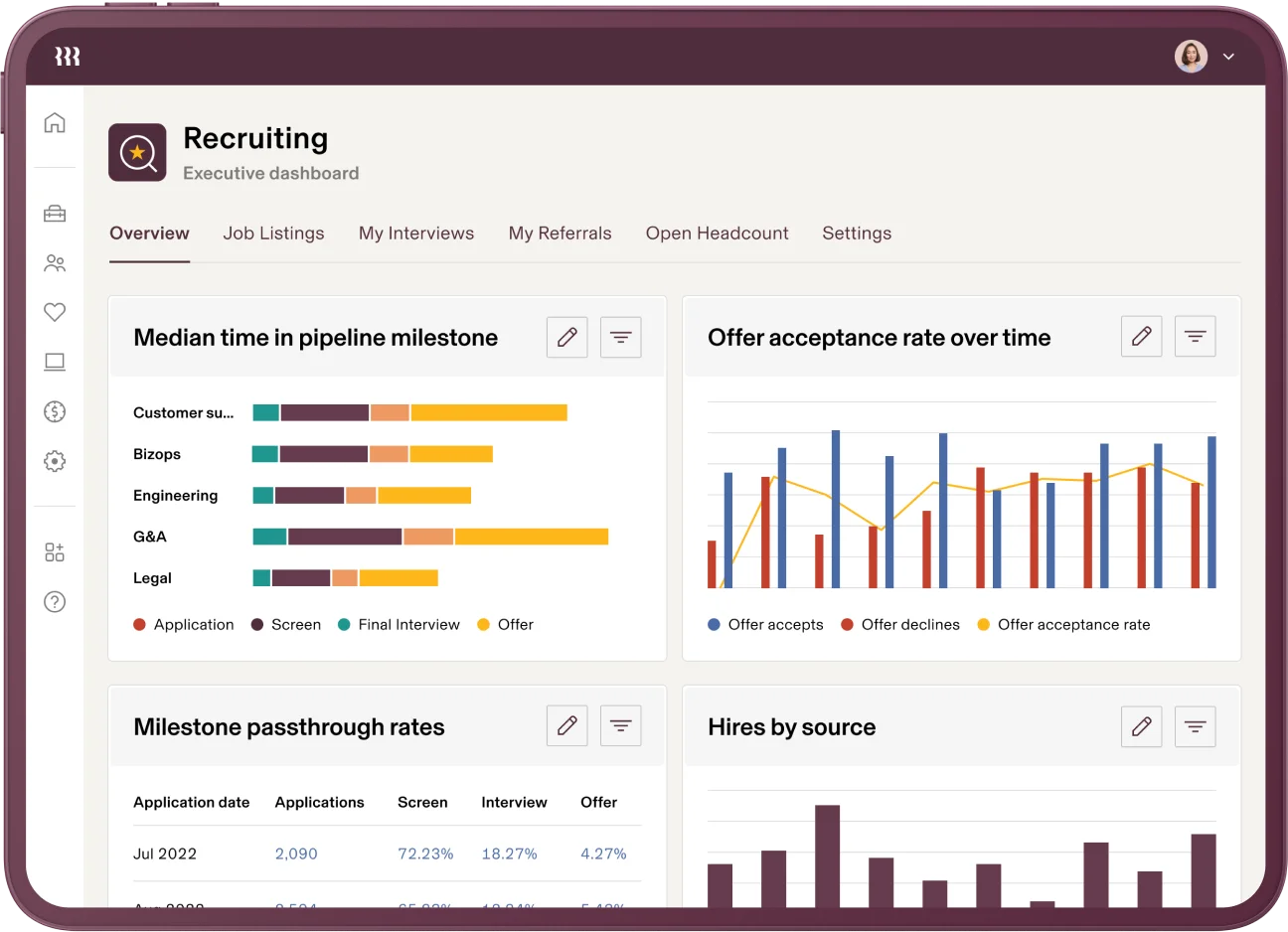Filter the Median time in pipeline milestone card
This screenshot has height=932, width=1288.
621,337
